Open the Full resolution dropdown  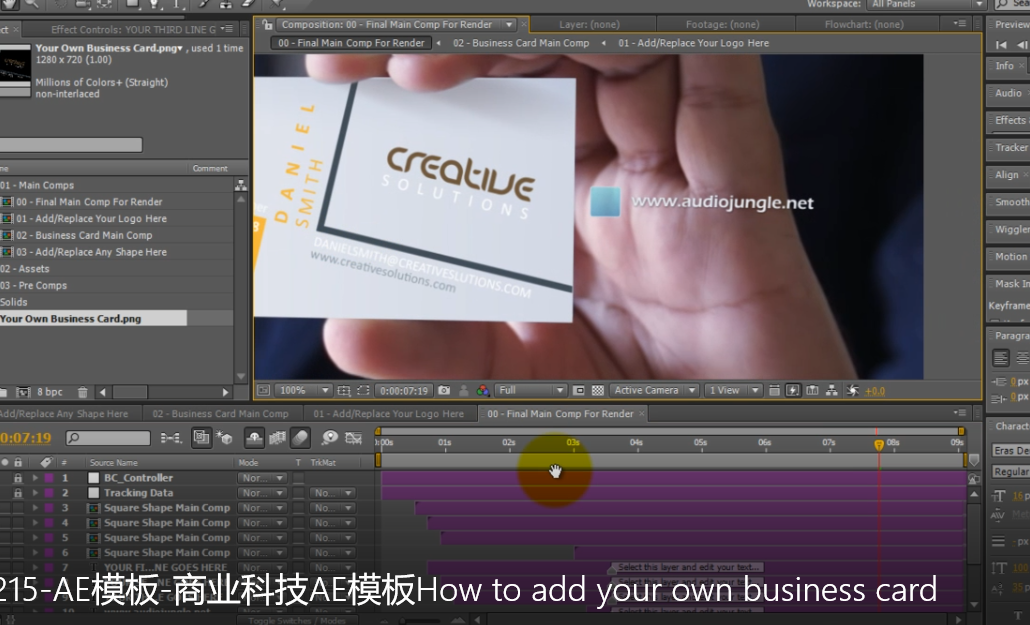(530, 390)
